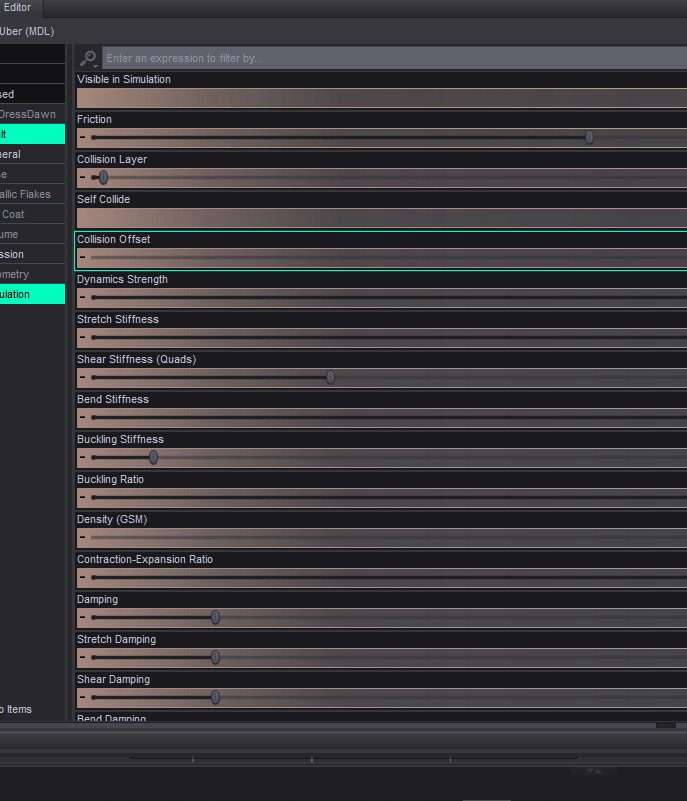Image resolution: width=687 pixels, height=801 pixels.
Task: Click minus button on Stretch Stiffness slider
Action: pyautogui.click(x=83, y=337)
